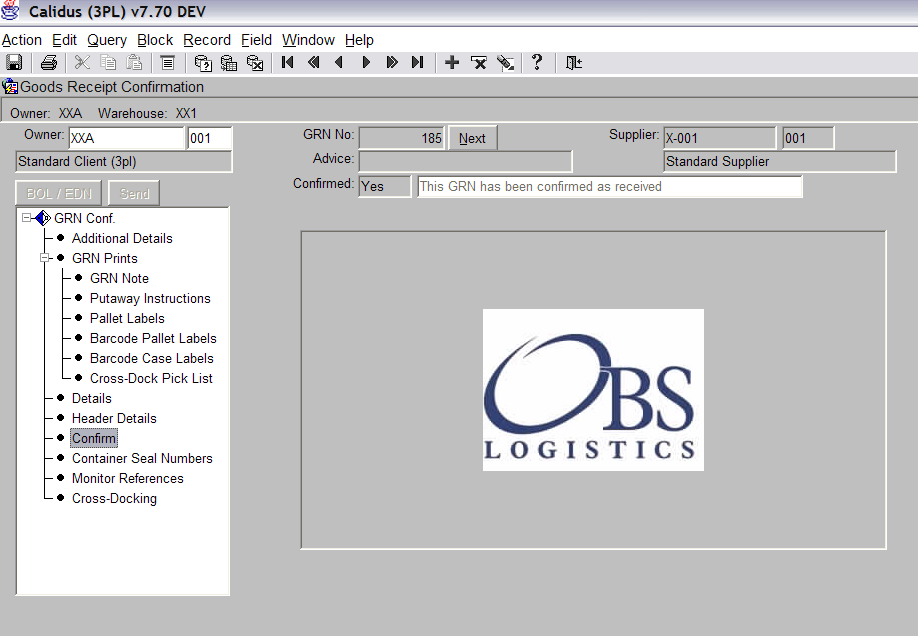Open the Action menu

click(22, 40)
